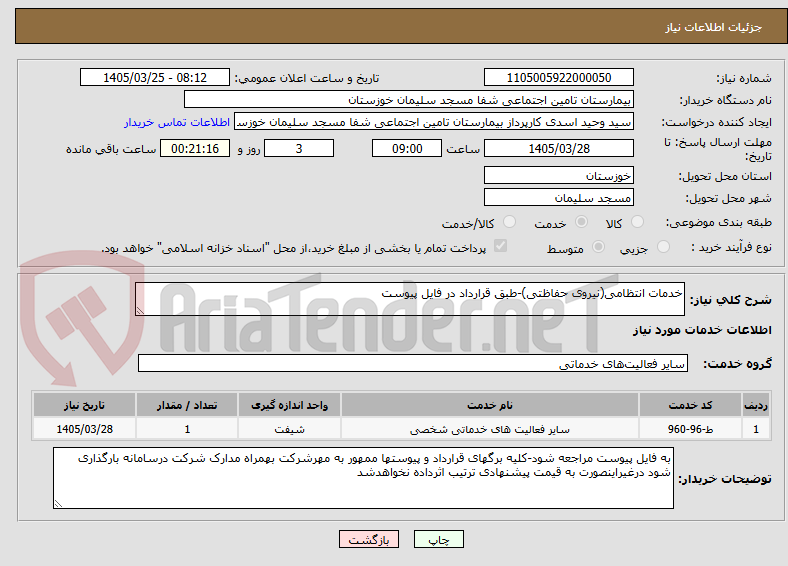Select the کالا/خدمت radio button
Viewport: 788px width, 566px height.
[x=510, y=222]
